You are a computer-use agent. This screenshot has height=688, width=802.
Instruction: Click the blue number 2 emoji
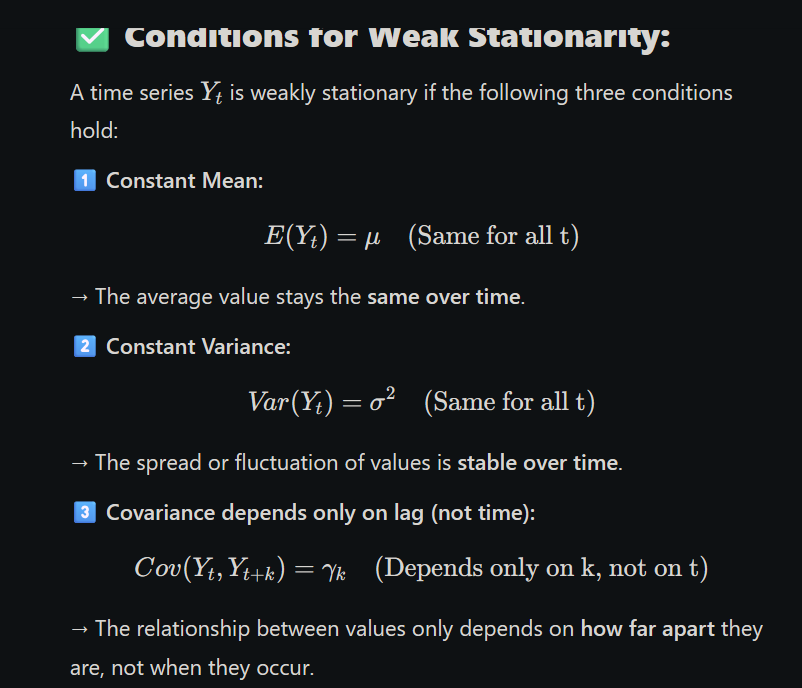pyautogui.click(x=85, y=346)
